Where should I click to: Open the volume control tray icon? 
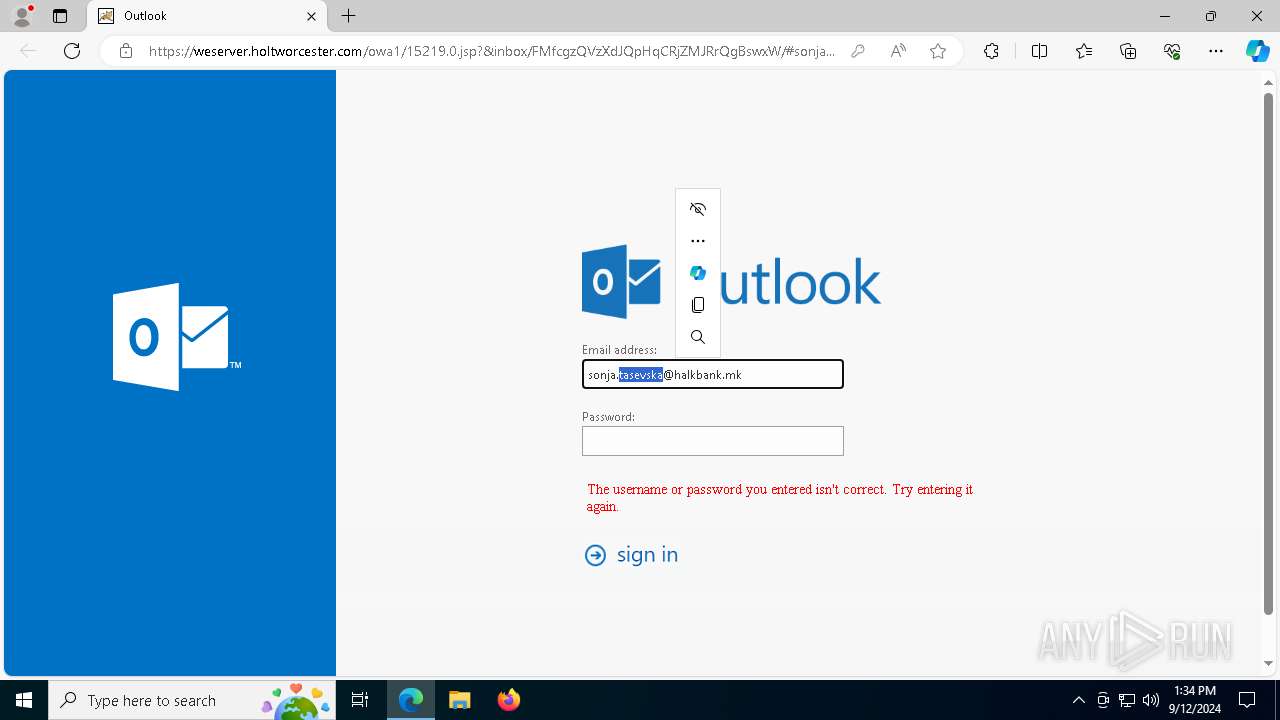1151,700
